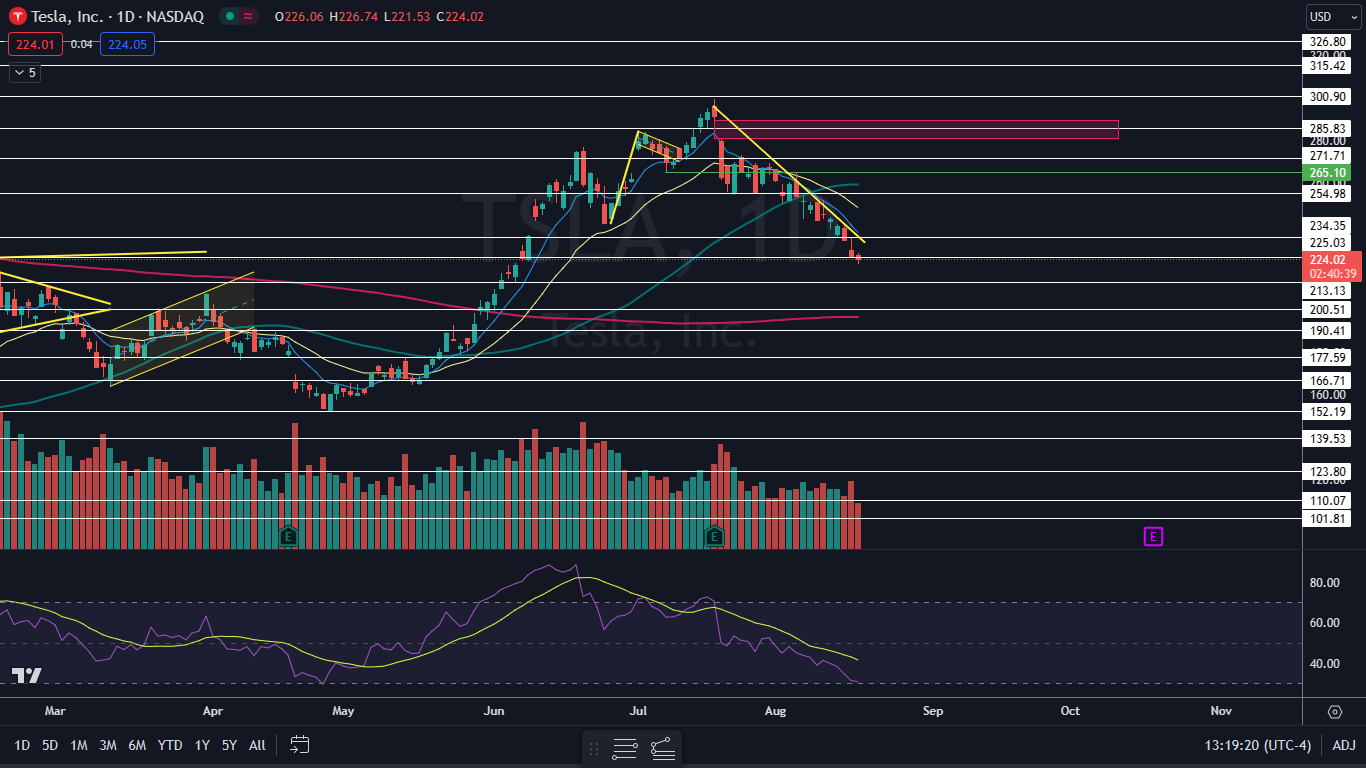This screenshot has width=1366, height=768.
Task: Click the 234.35 price level label
Action: point(1329,225)
